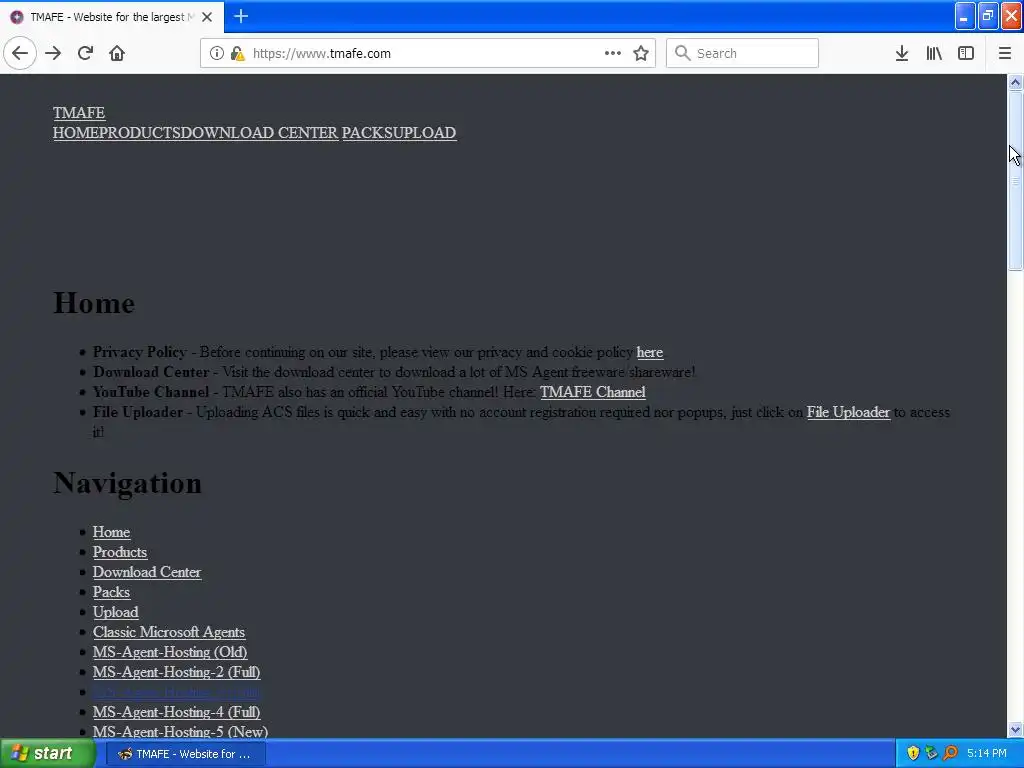Open MS-Agent-Hosting-5 (New) link

[x=180, y=731]
